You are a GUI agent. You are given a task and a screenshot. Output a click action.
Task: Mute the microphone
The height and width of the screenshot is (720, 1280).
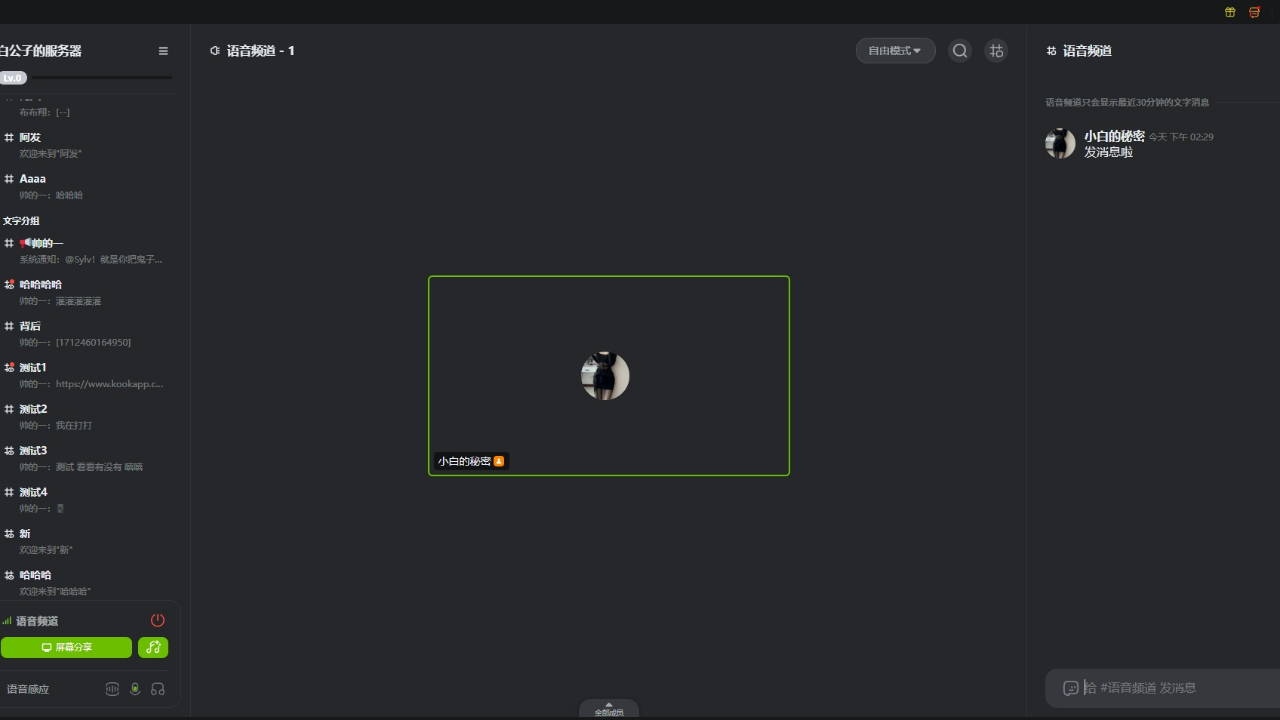pos(135,689)
